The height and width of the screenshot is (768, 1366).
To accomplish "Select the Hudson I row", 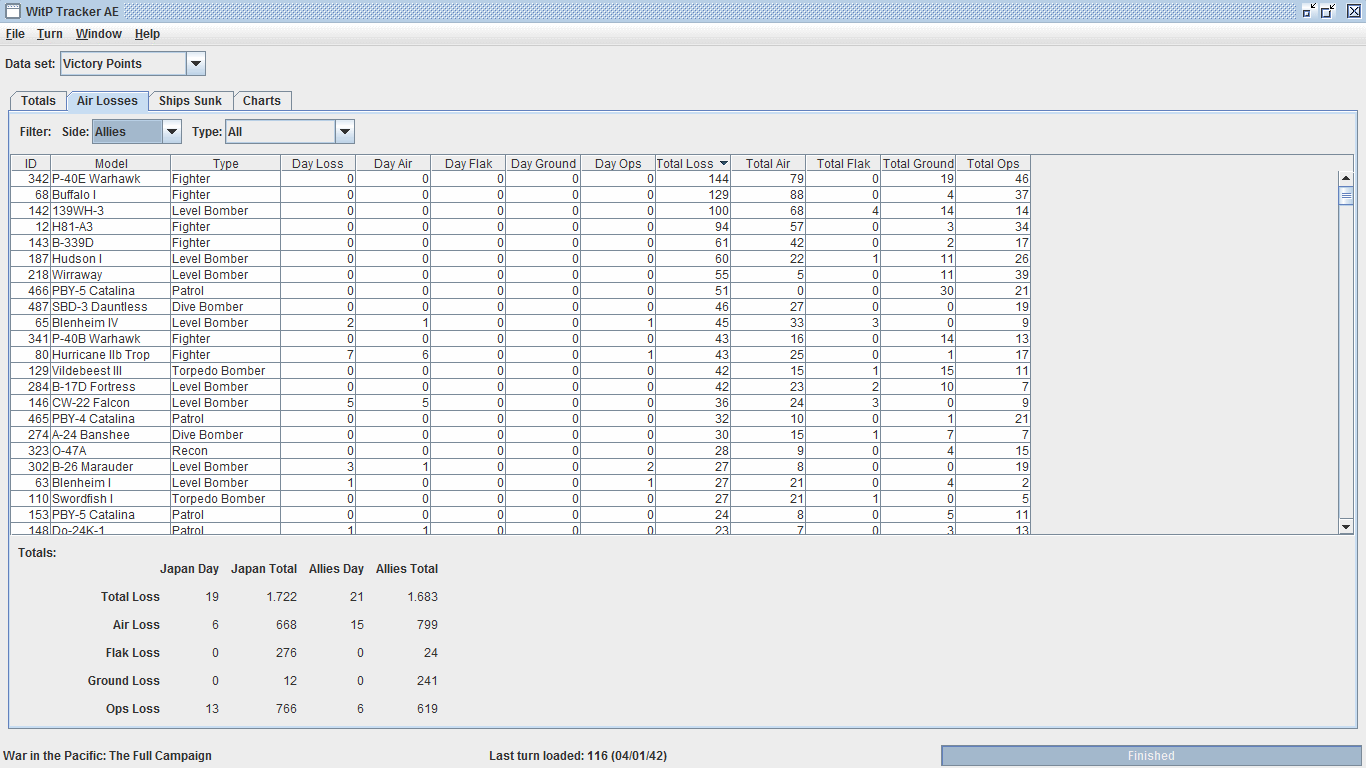I will click(x=520, y=259).
